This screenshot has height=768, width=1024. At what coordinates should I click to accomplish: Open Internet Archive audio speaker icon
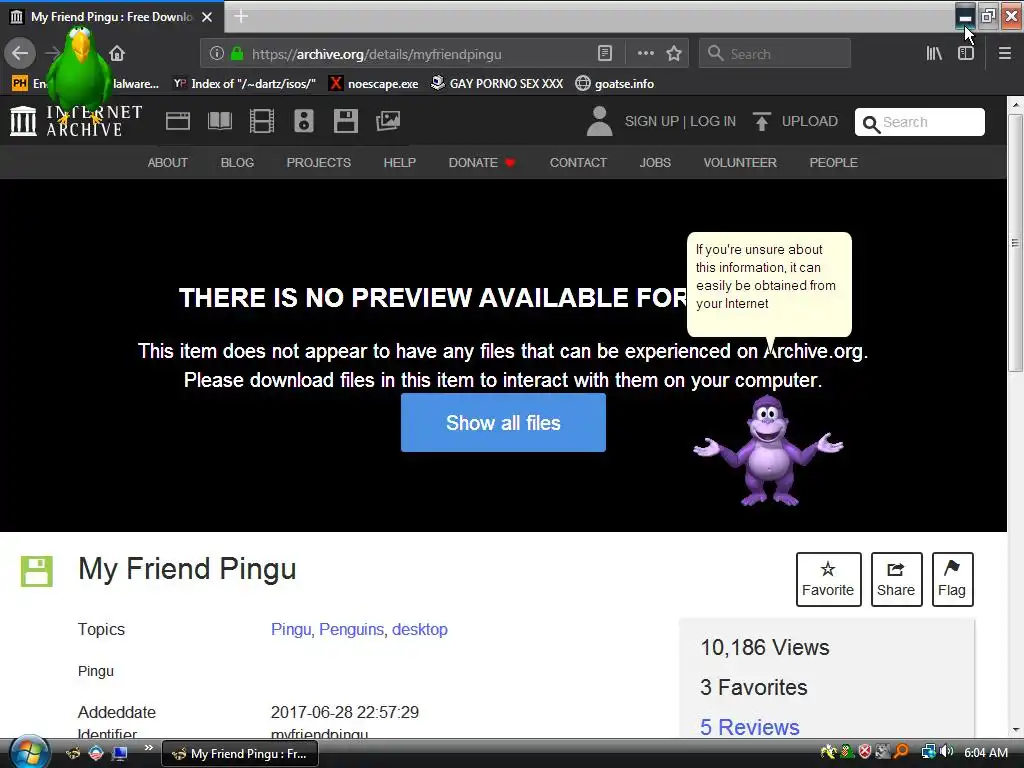pos(304,121)
